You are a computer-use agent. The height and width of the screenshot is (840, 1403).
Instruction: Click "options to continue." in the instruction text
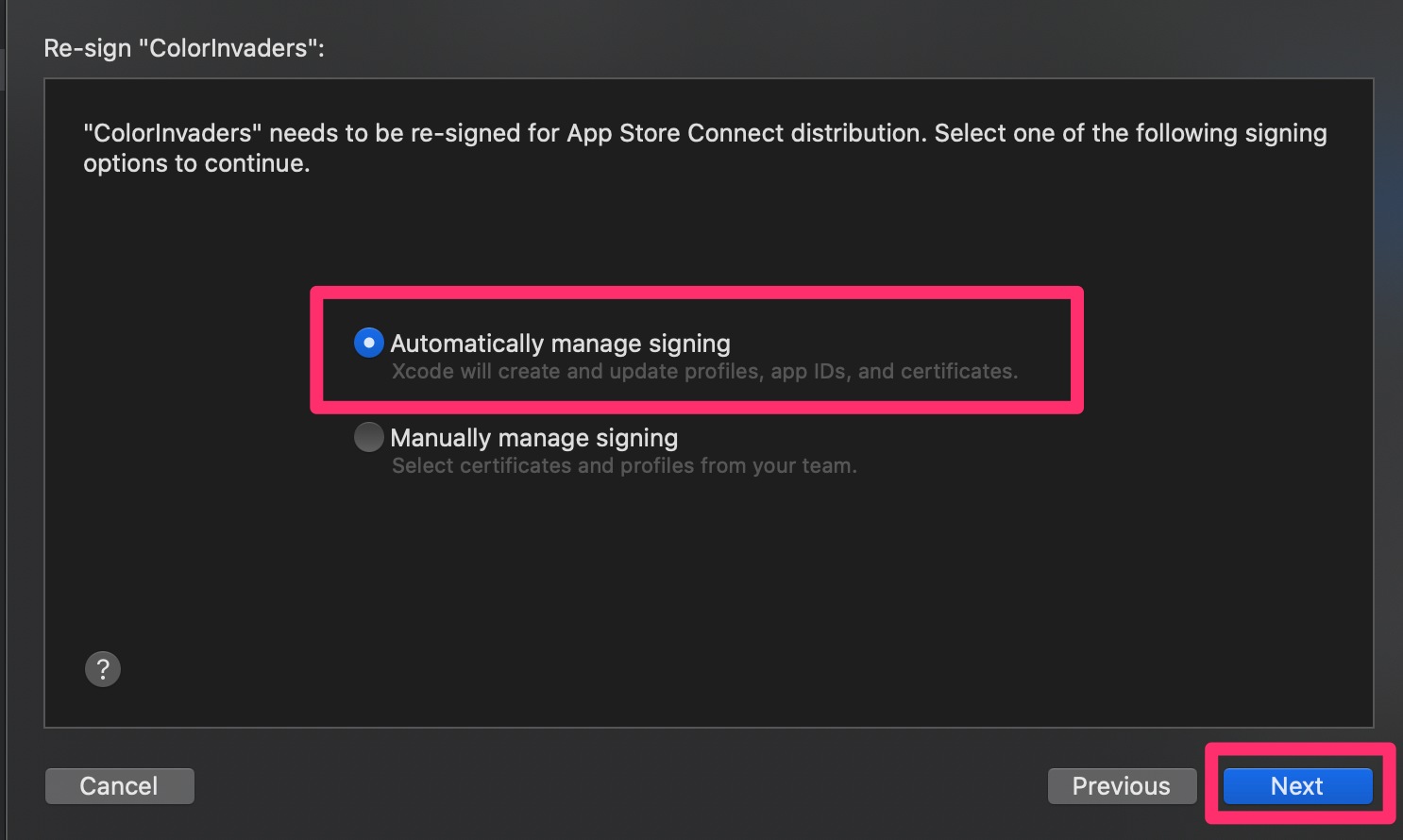point(196,163)
